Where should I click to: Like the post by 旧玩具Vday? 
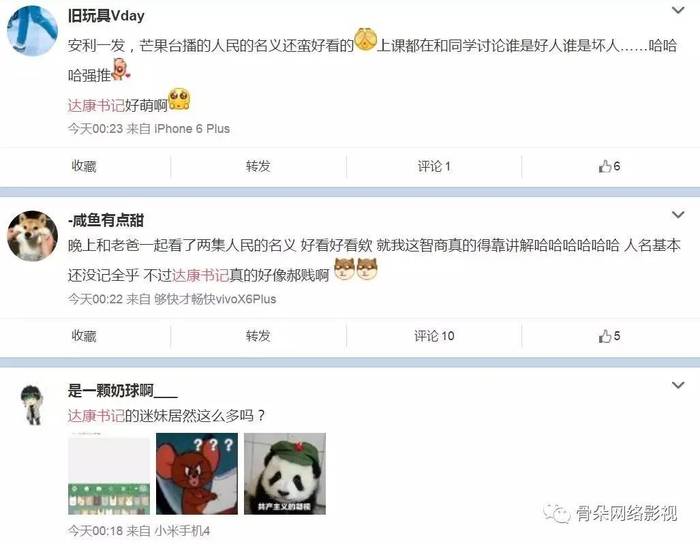pos(609,166)
